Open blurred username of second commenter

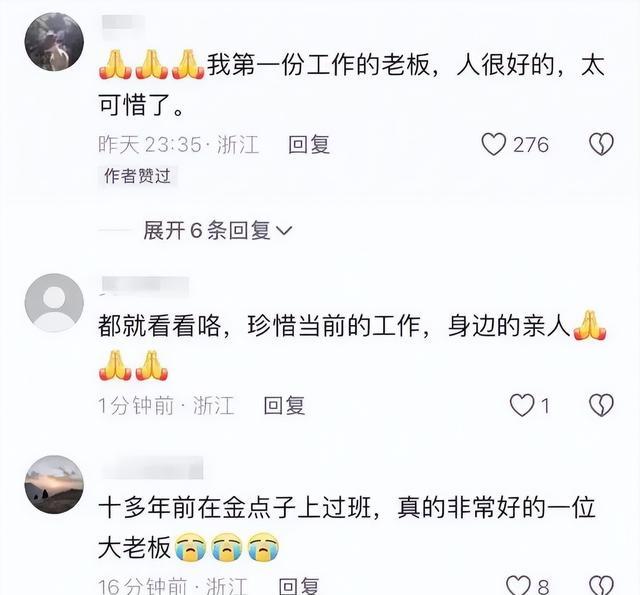coord(145,284)
